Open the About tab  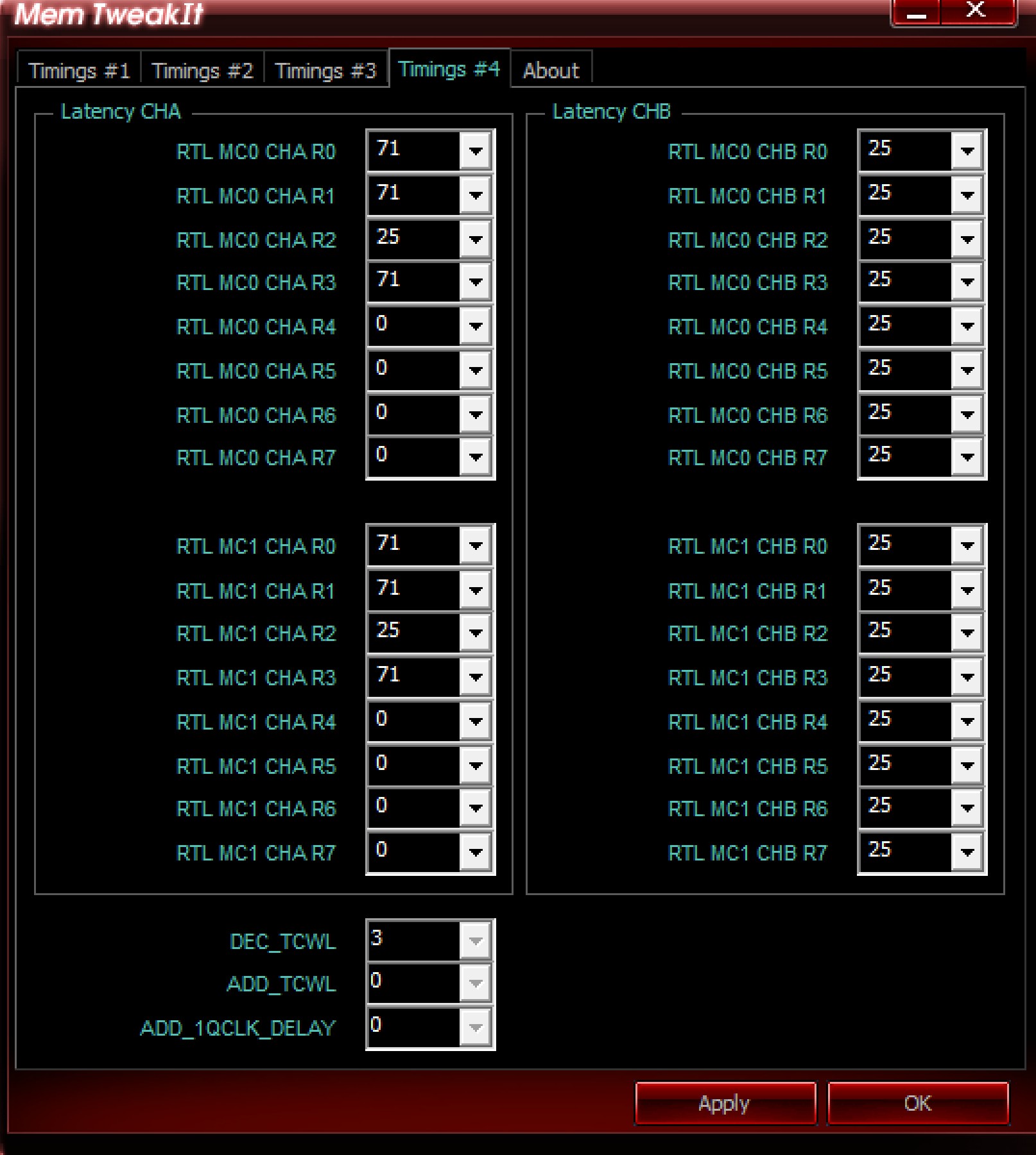click(551, 69)
